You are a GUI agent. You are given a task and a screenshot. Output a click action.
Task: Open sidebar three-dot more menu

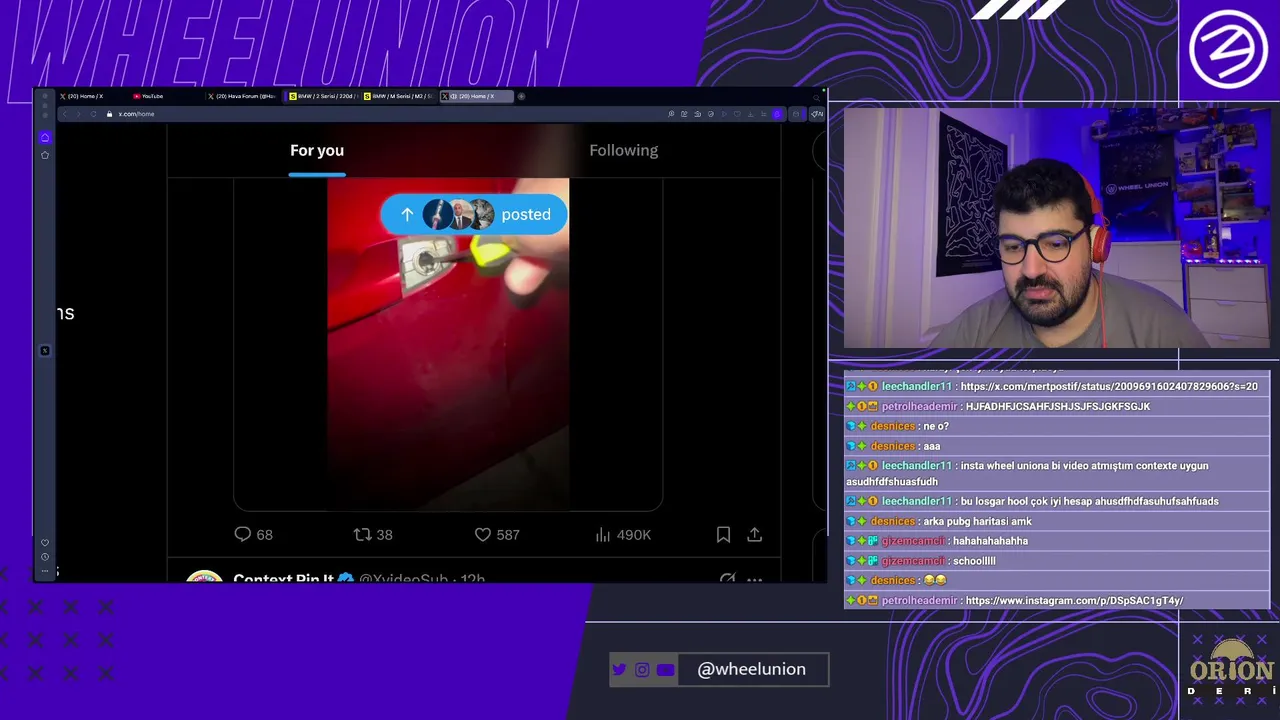pyautogui.click(x=45, y=571)
